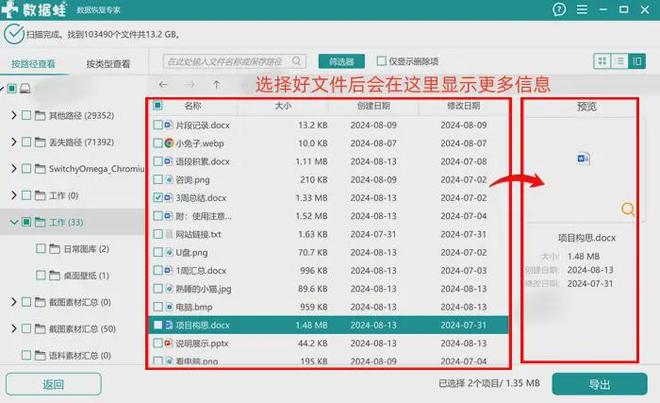Select the 语段积累.docx file row
660x403 pixels.
[329, 161]
